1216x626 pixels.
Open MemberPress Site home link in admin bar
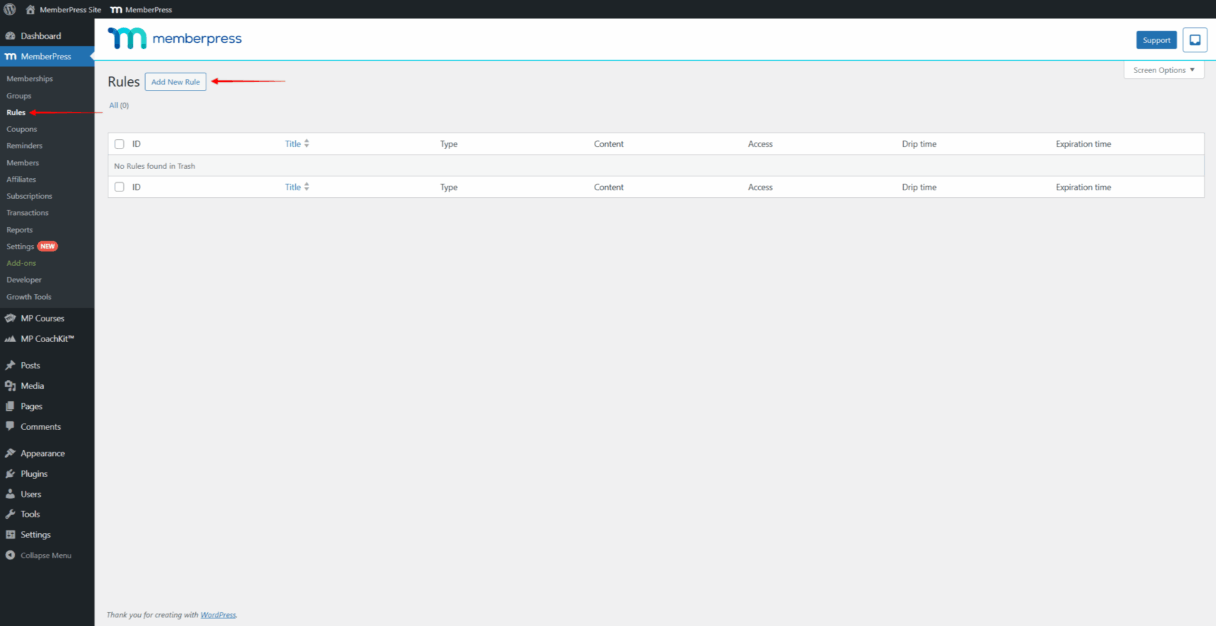(63, 9)
